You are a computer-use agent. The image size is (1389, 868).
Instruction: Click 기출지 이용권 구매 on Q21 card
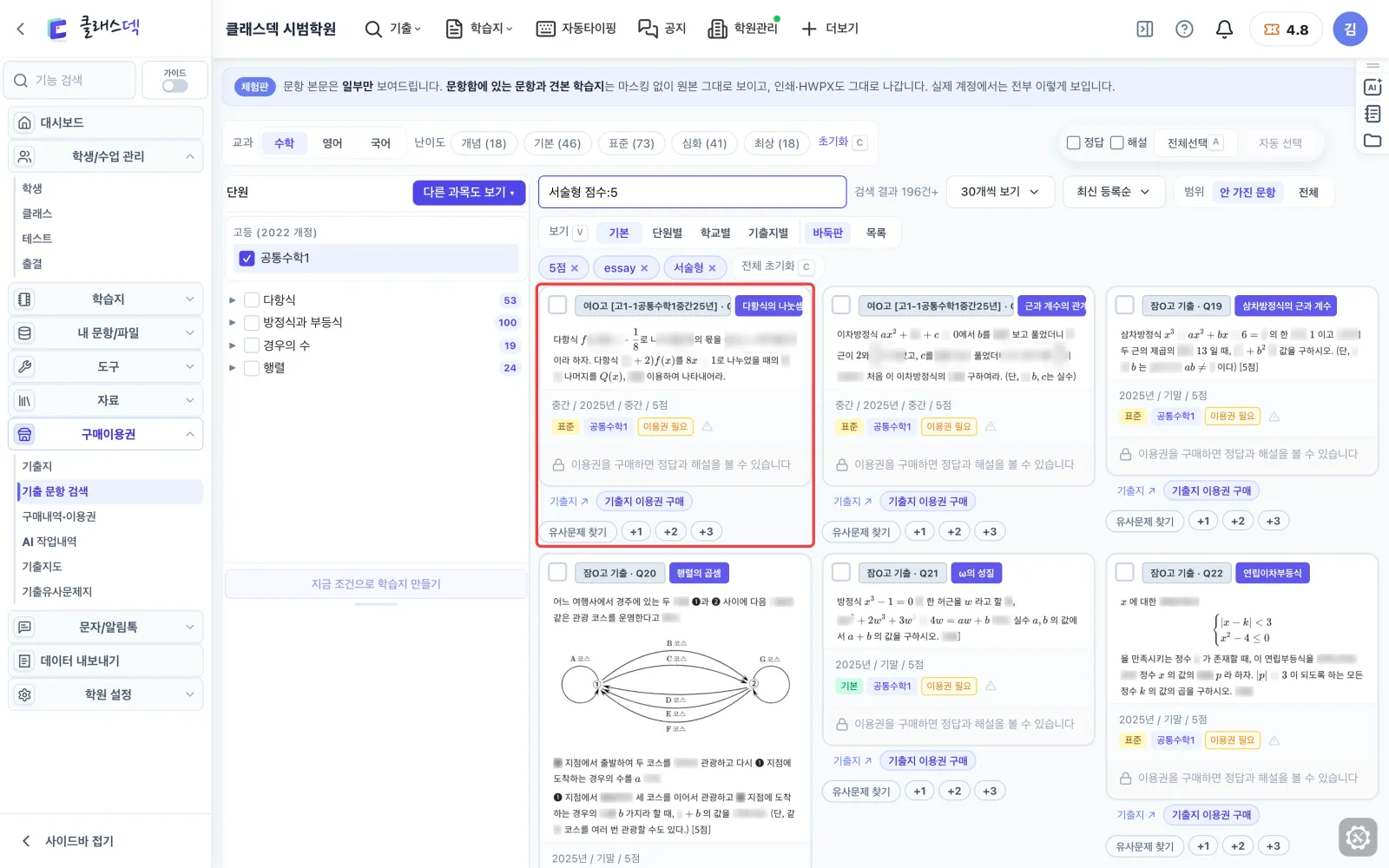[927, 760]
